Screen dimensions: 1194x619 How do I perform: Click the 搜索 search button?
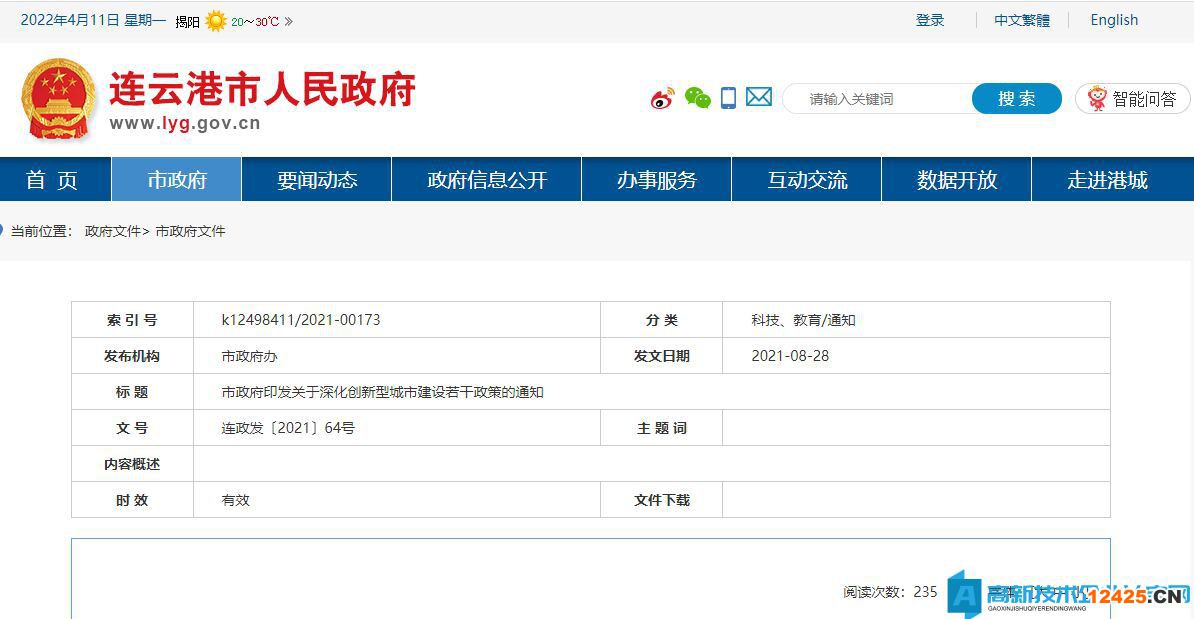tap(1016, 99)
